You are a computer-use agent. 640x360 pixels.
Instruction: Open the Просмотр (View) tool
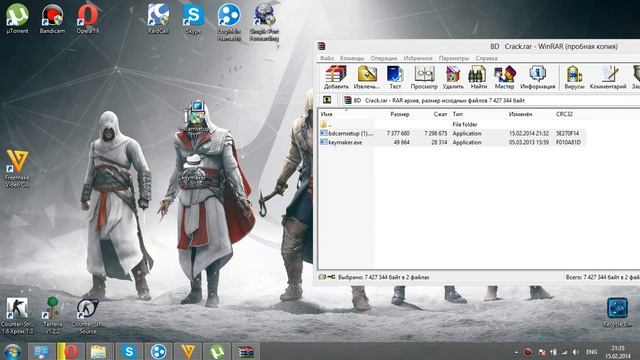(x=424, y=77)
